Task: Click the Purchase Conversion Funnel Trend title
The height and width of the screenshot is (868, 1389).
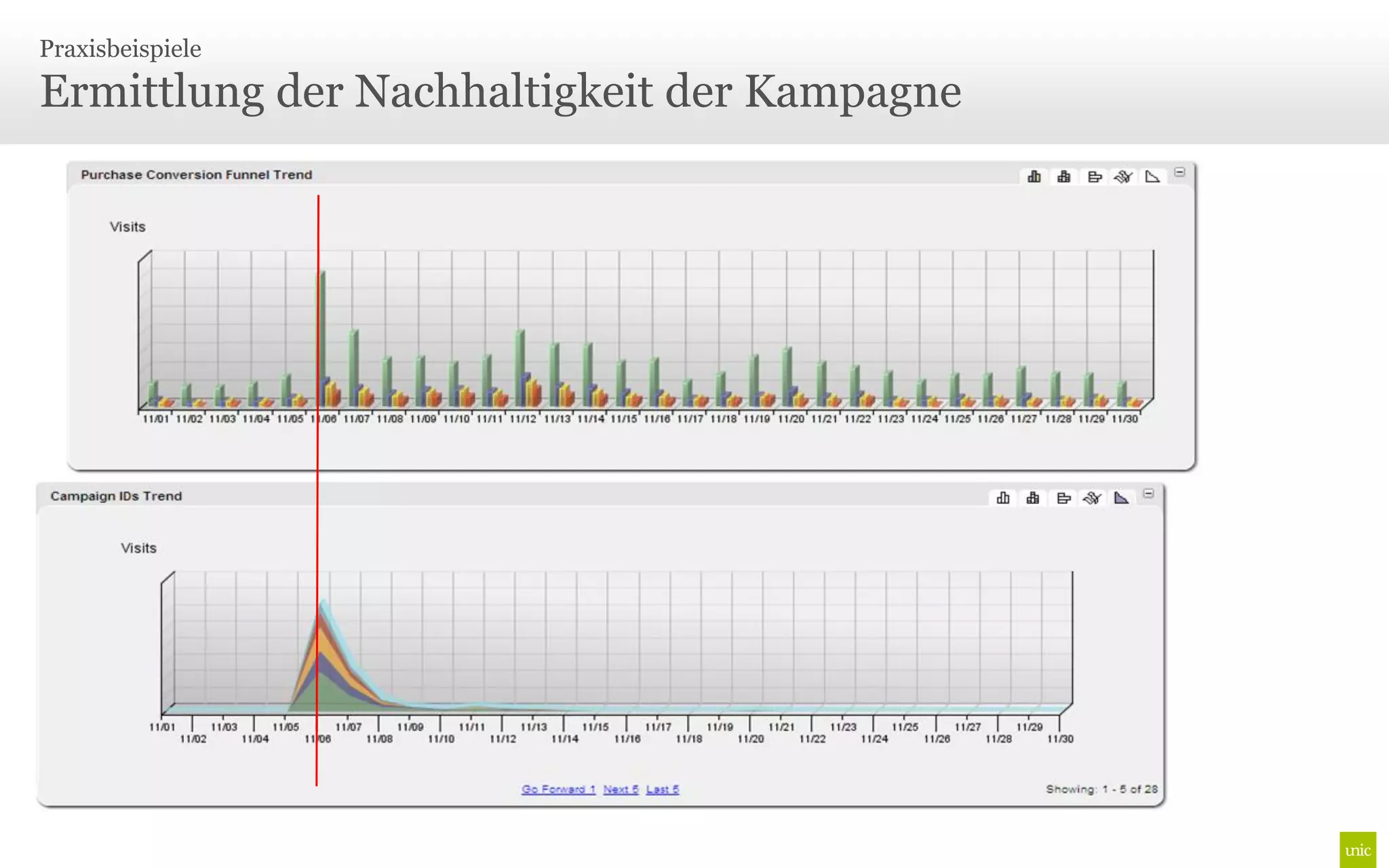Action: [x=197, y=175]
